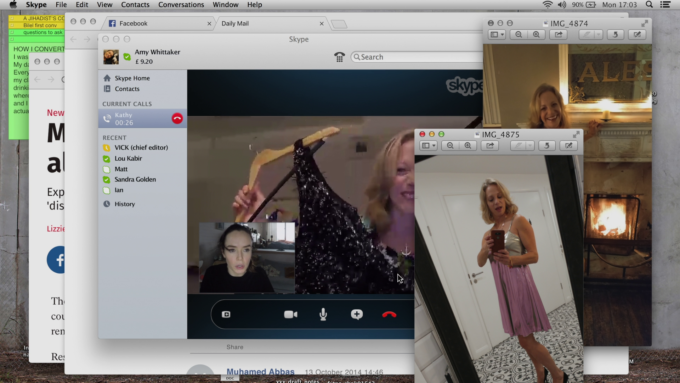Open the dial pad phone icon
680x383 pixels.
point(339,57)
